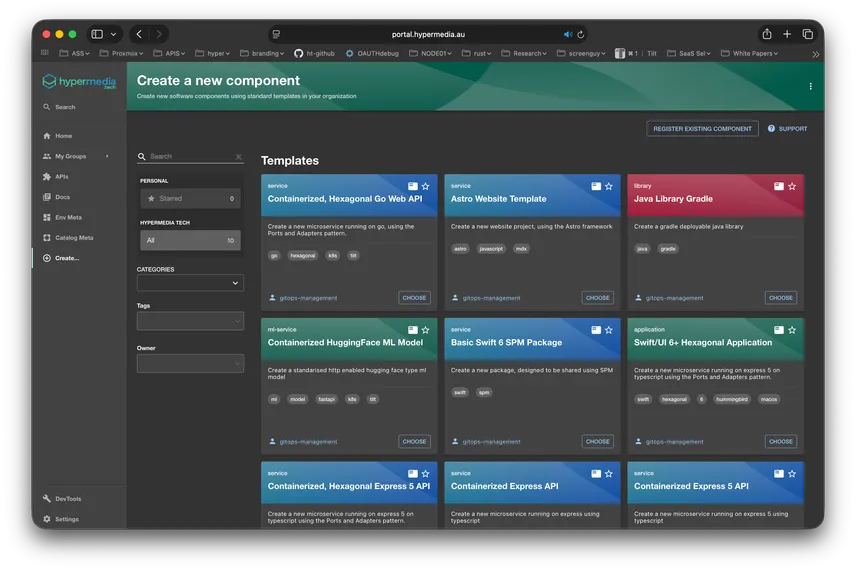The width and height of the screenshot is (856, 570).
Task: Star the Astro Website Template
Action: 609,186
